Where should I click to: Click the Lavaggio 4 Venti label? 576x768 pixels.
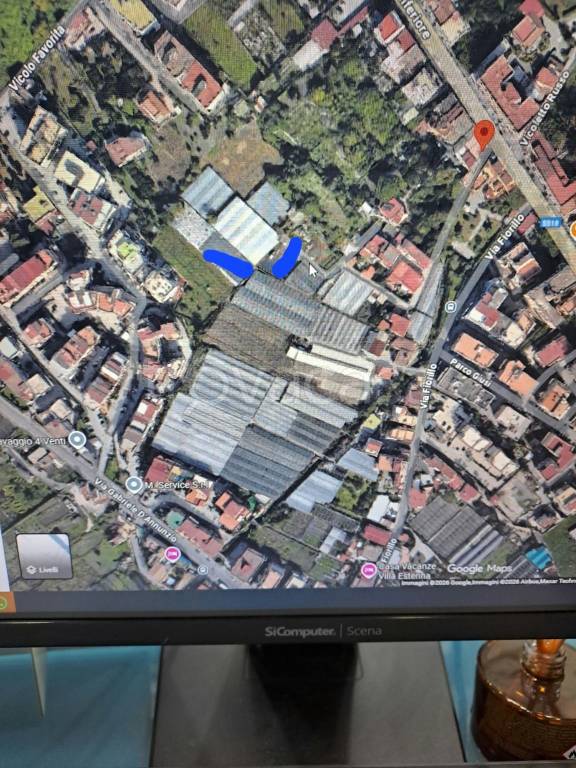tap(33, 441)
